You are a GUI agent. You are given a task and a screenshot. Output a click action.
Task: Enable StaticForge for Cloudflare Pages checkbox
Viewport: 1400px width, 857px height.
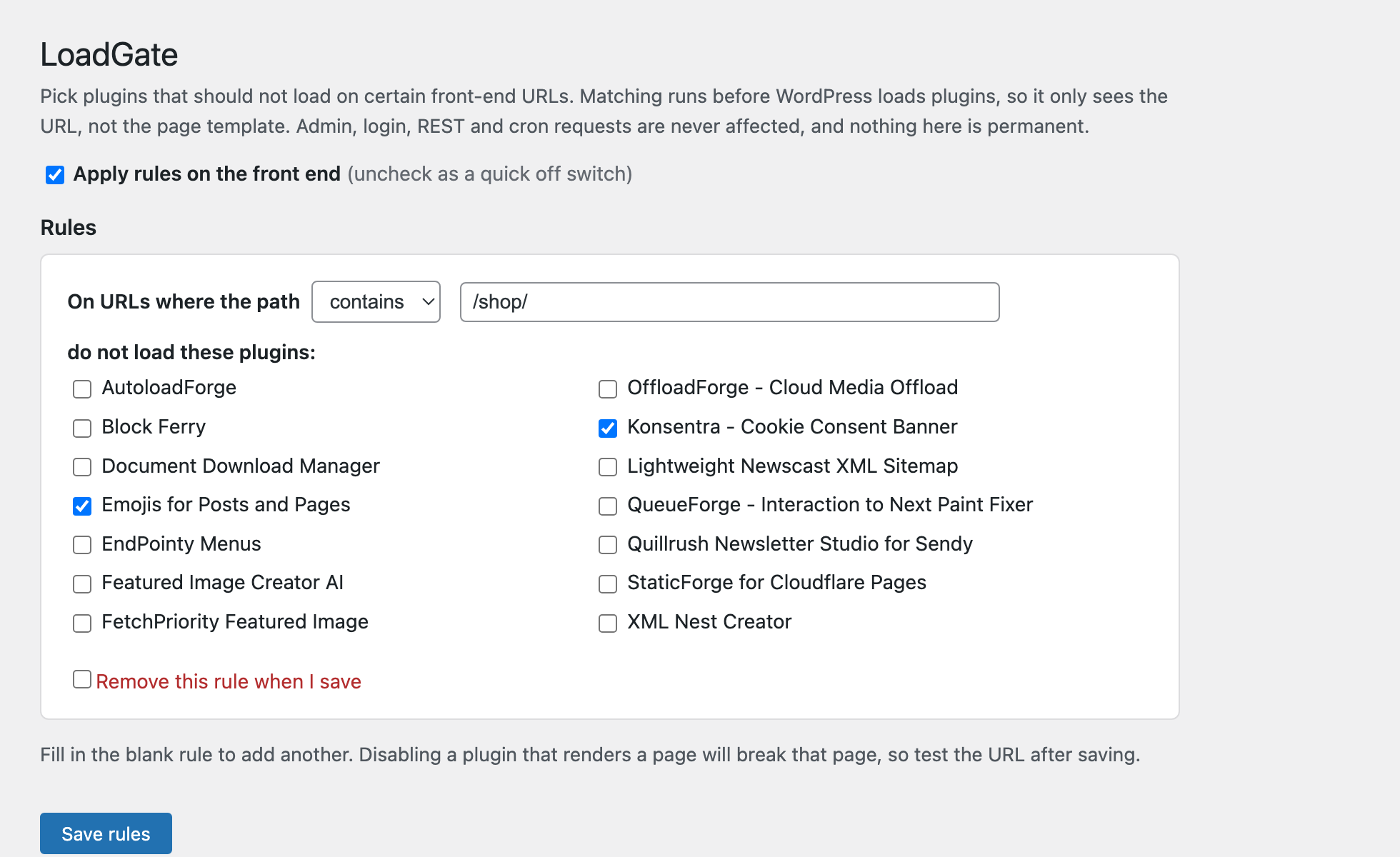coord(608,583)
